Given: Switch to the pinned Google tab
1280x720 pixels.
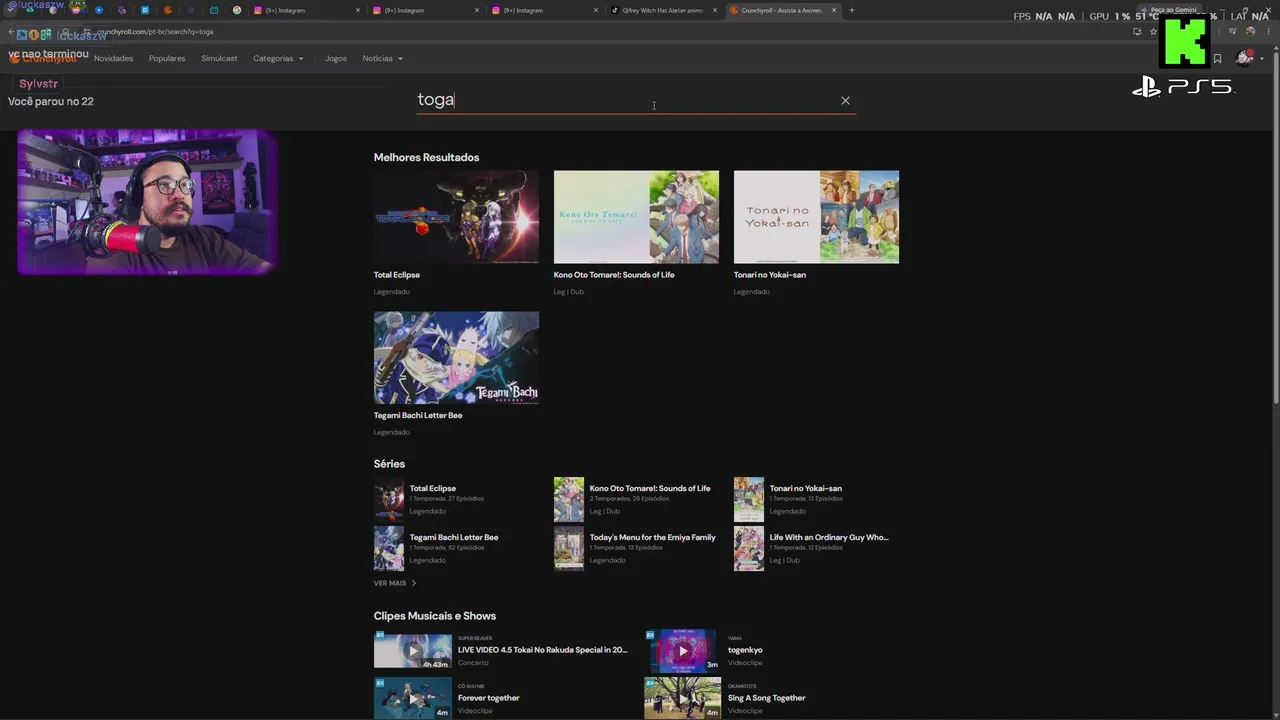Looking at the screenshot, I should click(237, 10).
